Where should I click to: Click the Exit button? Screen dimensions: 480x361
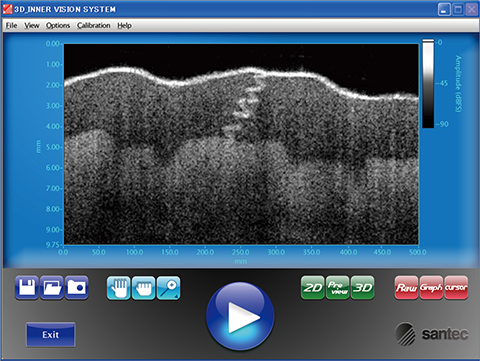click(51, 334)
